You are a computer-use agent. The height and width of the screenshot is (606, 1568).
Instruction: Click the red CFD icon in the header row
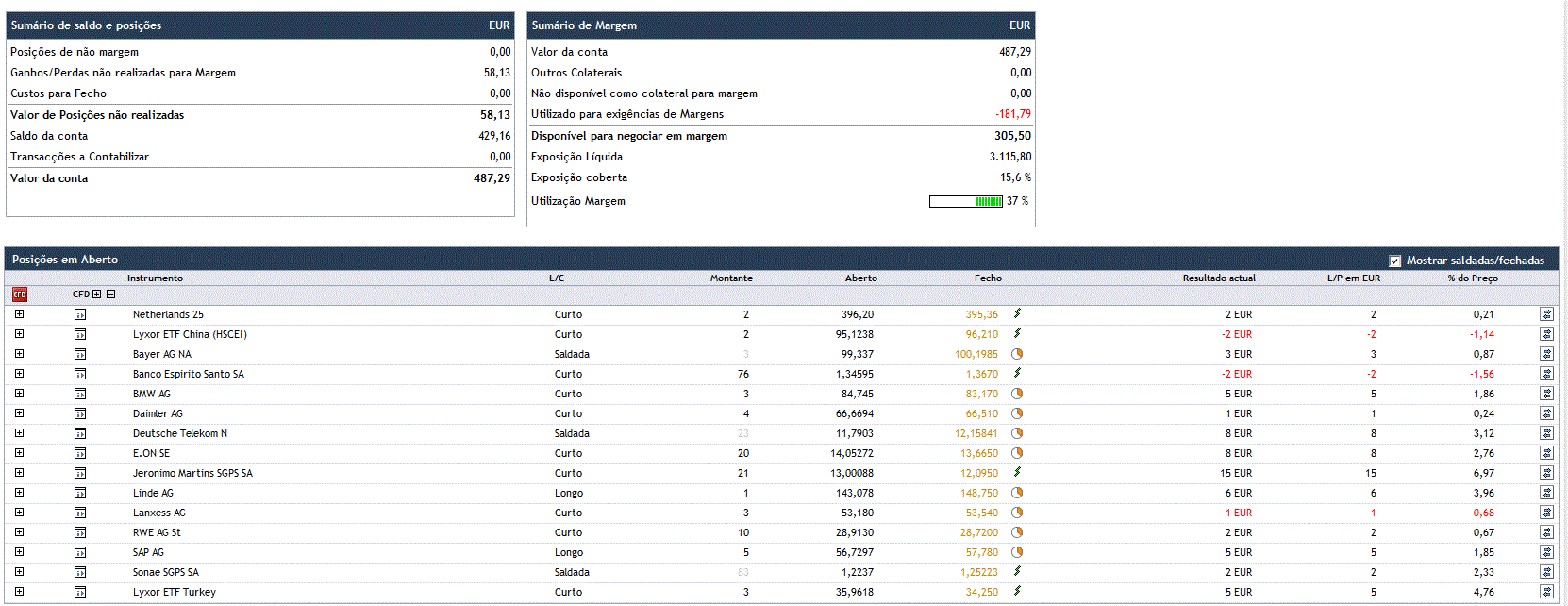coord(20,295)
